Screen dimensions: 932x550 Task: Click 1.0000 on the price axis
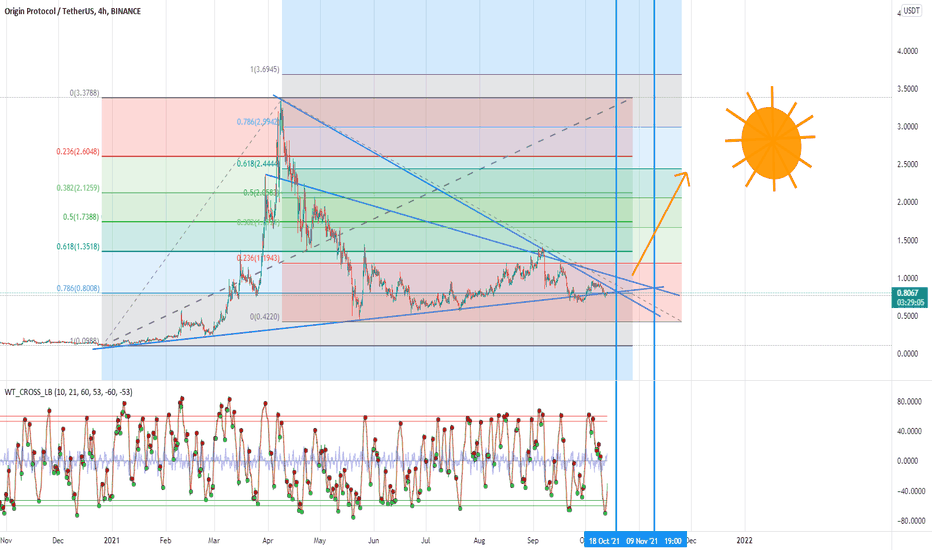(907, 278)
